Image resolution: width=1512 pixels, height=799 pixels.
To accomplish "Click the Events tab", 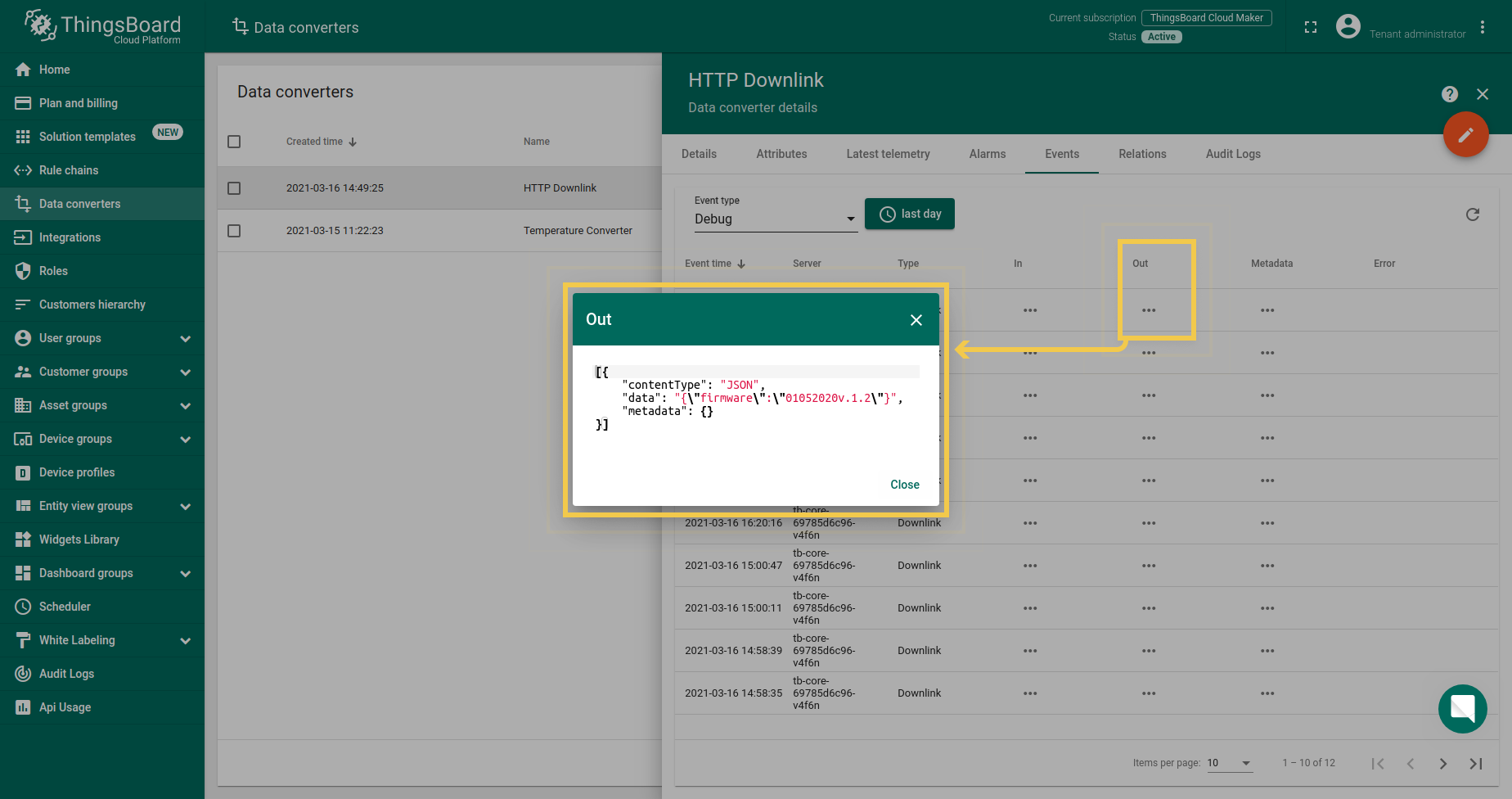I will click(1062, 154).
